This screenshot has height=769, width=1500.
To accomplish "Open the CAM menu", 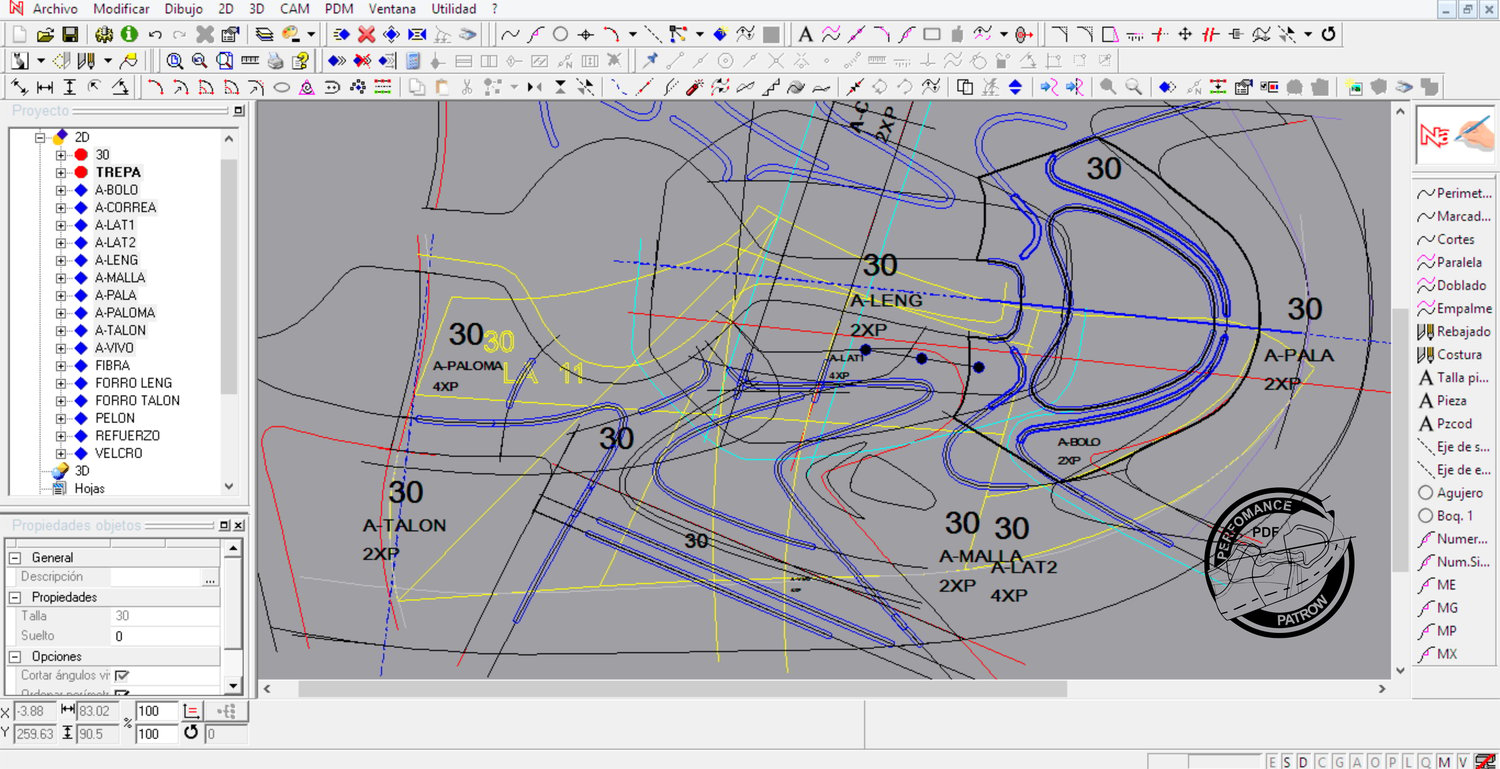I will click(x=294, y=9).
